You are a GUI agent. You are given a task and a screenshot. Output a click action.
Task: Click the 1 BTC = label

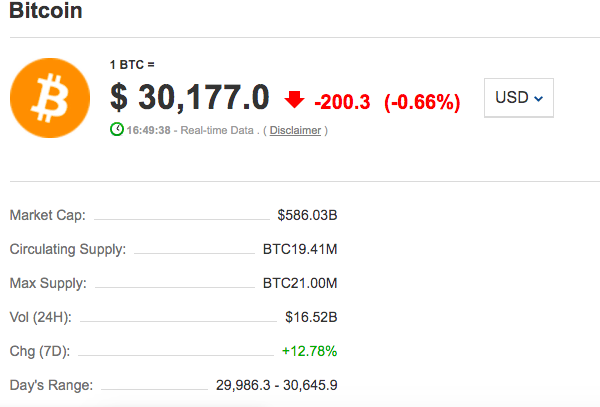click(132, 65)
